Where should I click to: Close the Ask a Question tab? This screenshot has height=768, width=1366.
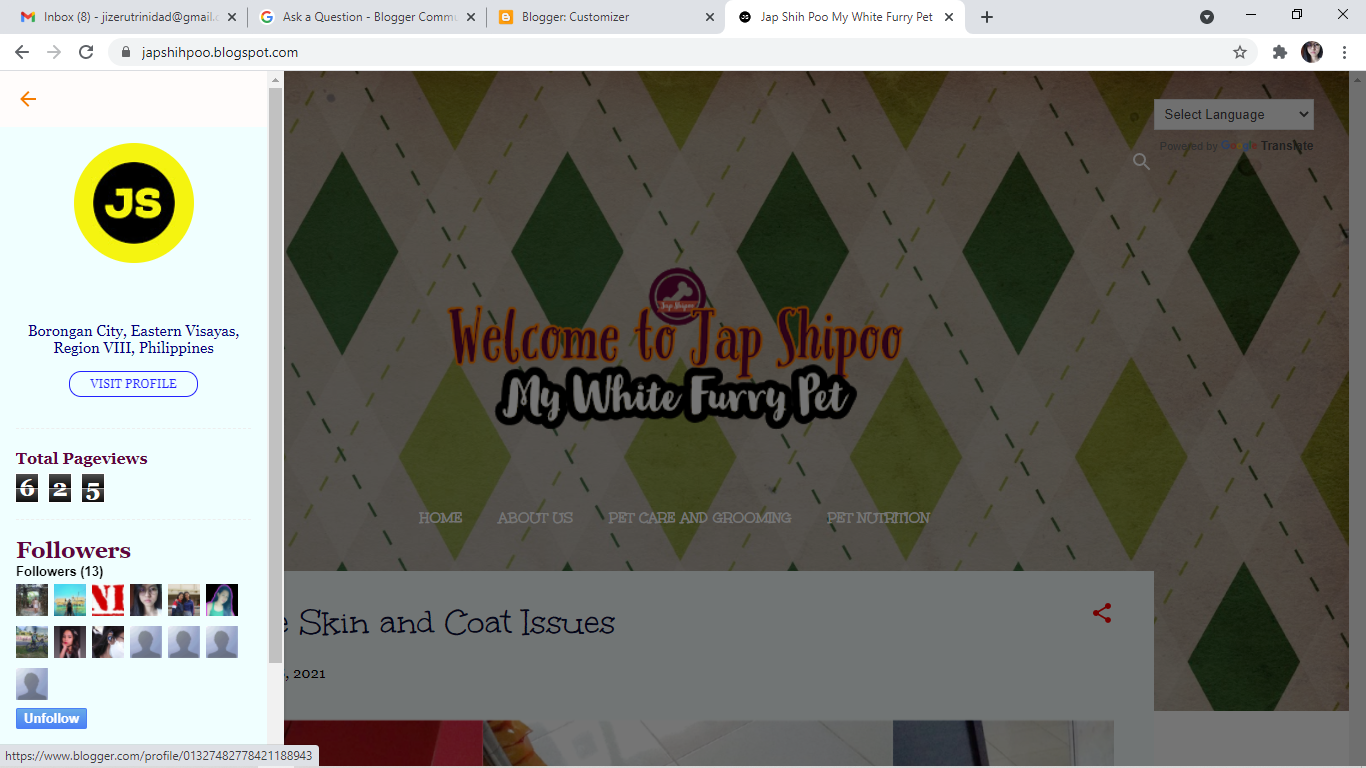(470, 17)
